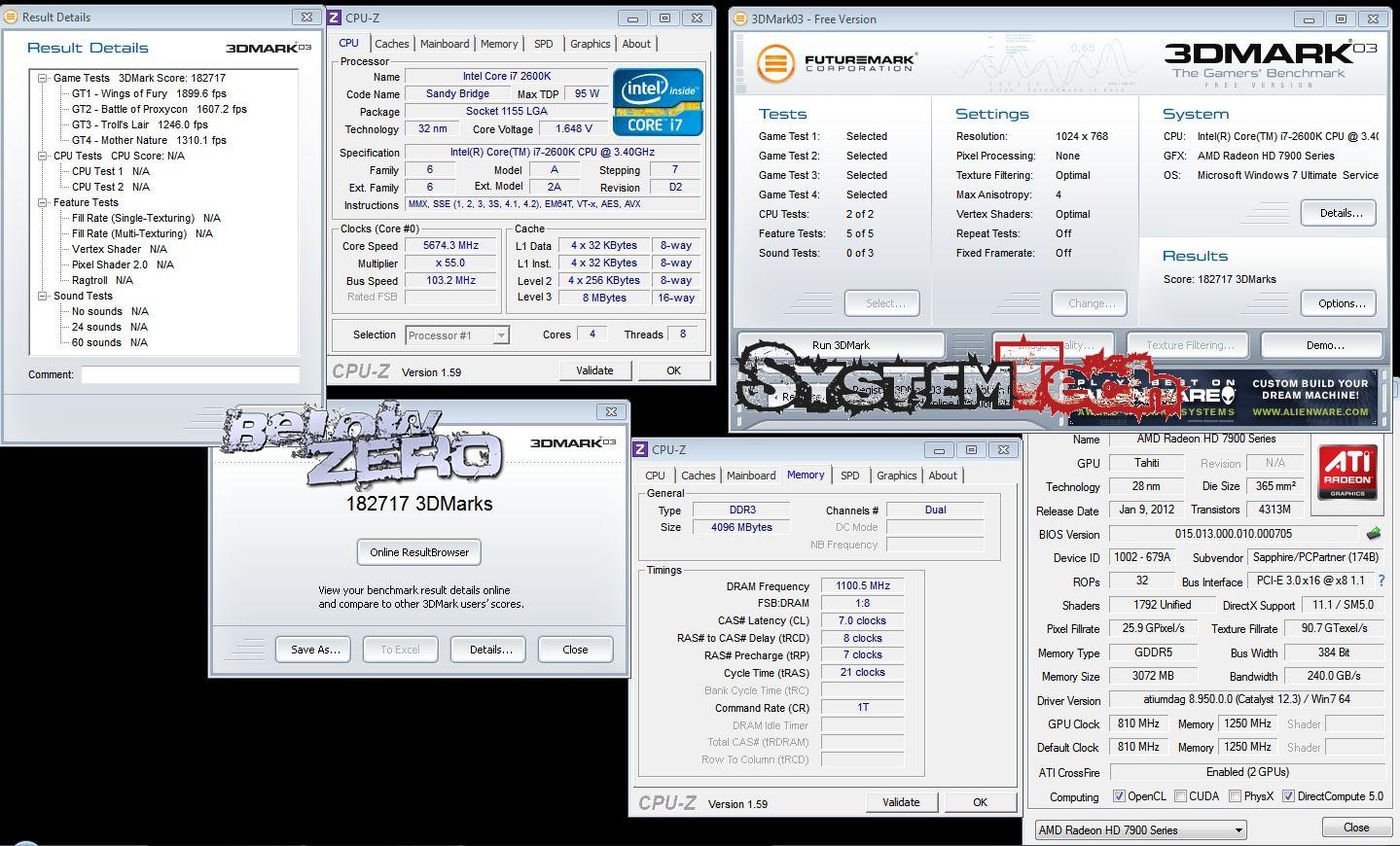Screen dimensions: 1400x846
Task: Maximize the 3DMark03 Free Version window
Action: pos(1341,18)
